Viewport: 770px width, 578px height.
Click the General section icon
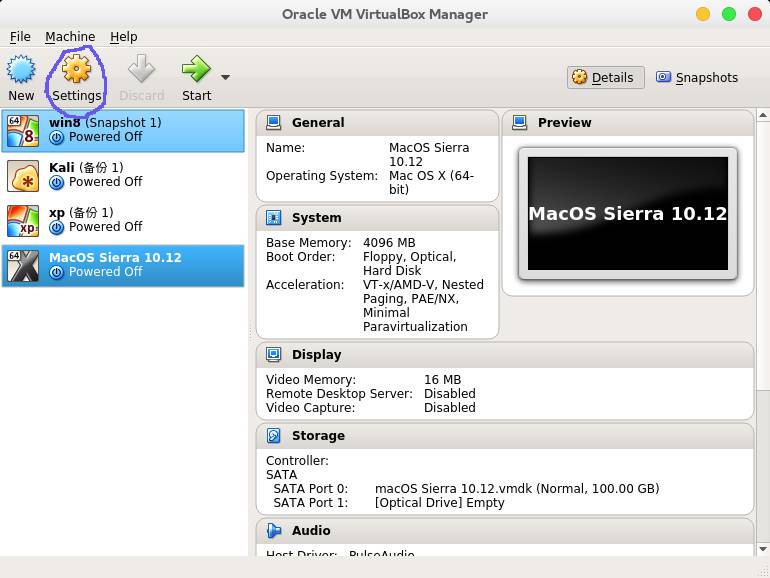pyautogui.click(x=274, y=122)
